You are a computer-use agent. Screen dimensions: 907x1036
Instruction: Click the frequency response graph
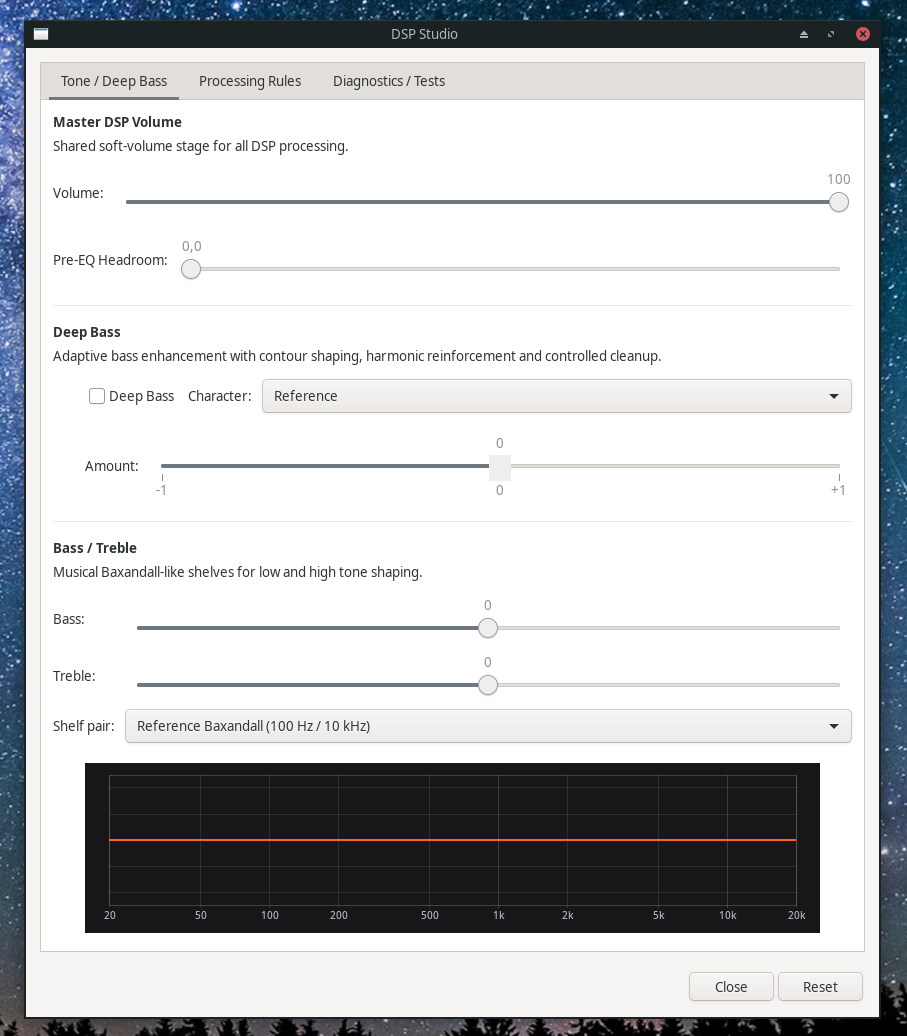[453, 848]
